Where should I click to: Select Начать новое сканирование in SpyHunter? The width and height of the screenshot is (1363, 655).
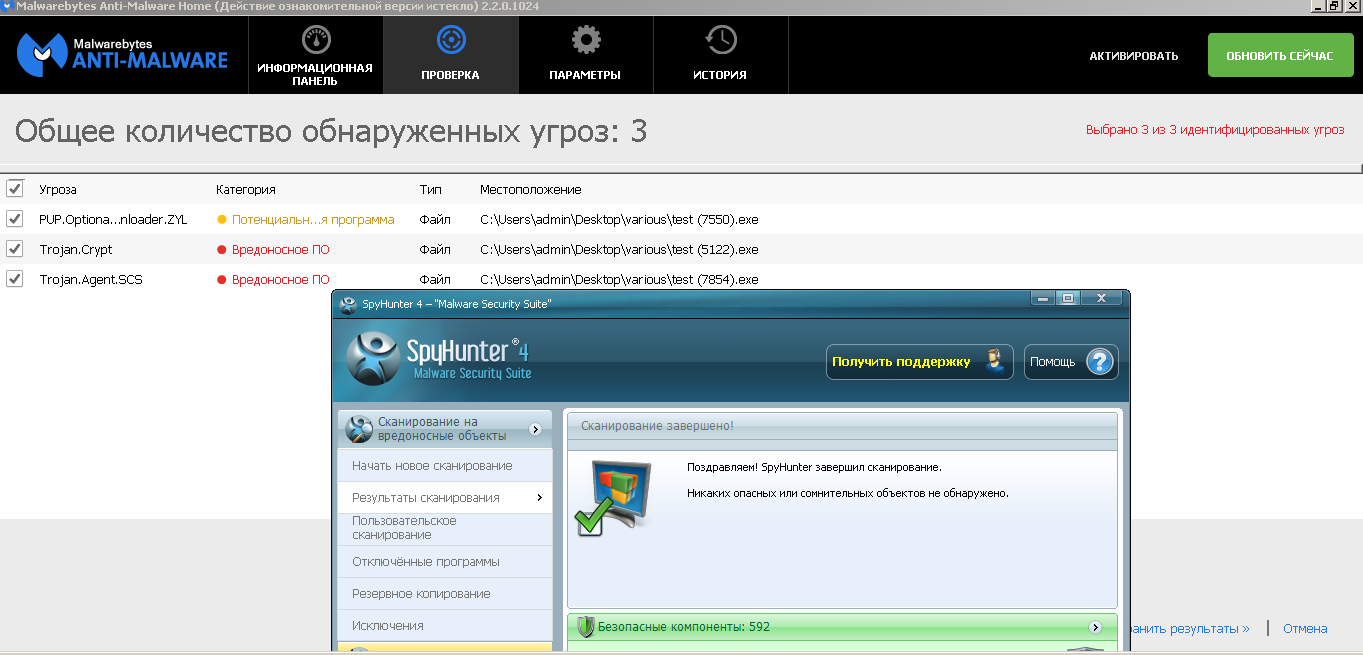pos(445,465)
